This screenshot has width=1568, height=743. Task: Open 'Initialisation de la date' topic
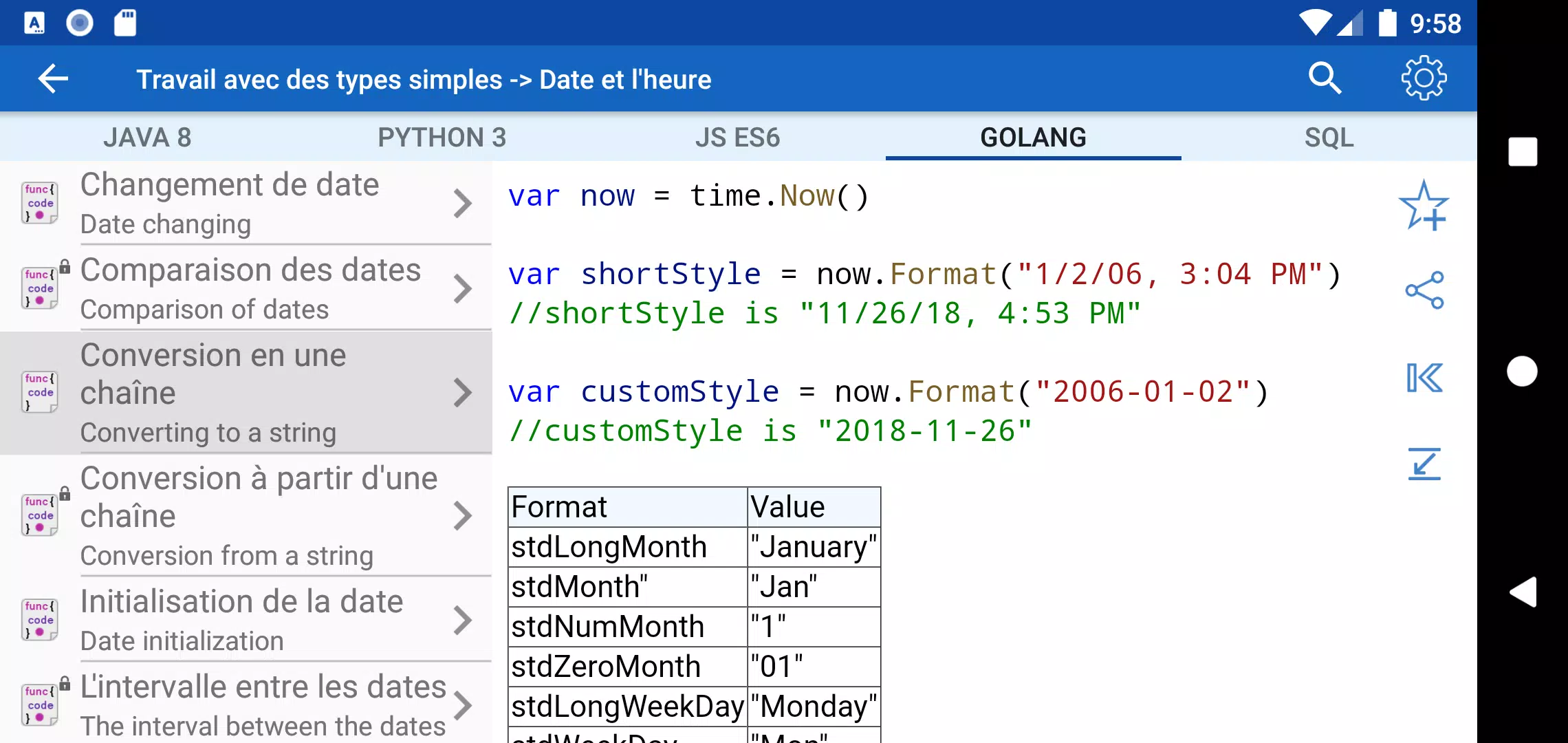coord(246,621)
